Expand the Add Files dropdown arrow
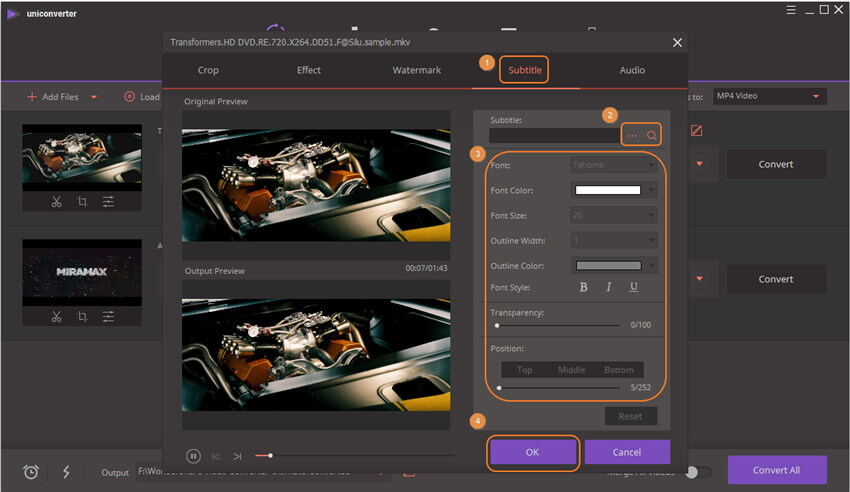Image resolution: width=850 pixels, height=492 pixels. pyautogui.click(x=94, y=97)
